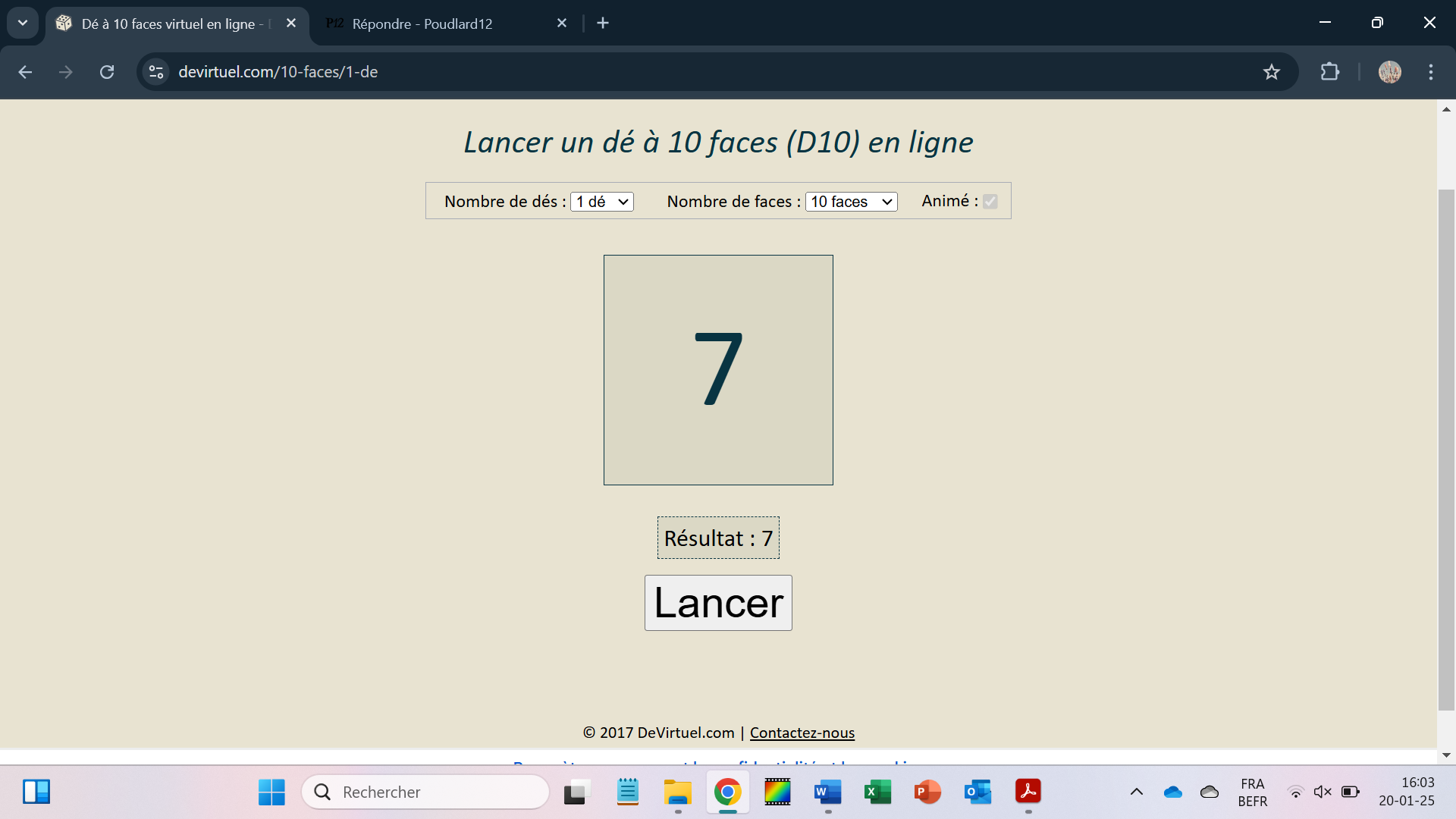Open the user profile avatar
The width and height of the screenshot is (1456, 819).
(x=1389, y=72)
